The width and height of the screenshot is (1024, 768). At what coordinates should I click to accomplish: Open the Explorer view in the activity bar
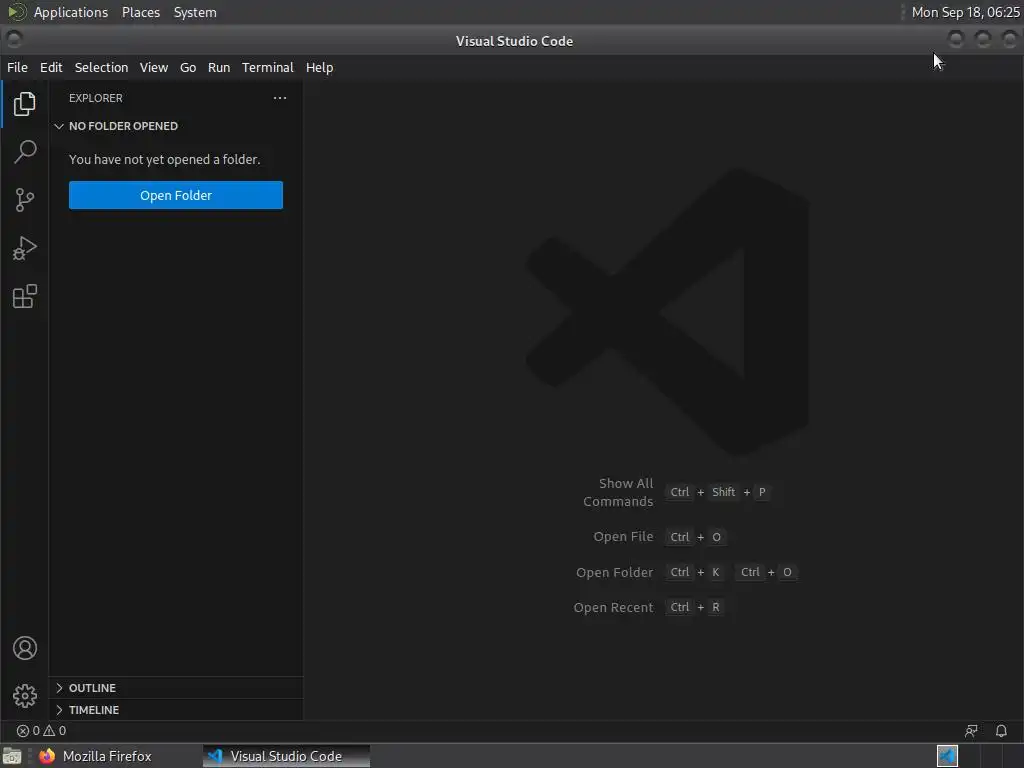(x=24, y=104)
